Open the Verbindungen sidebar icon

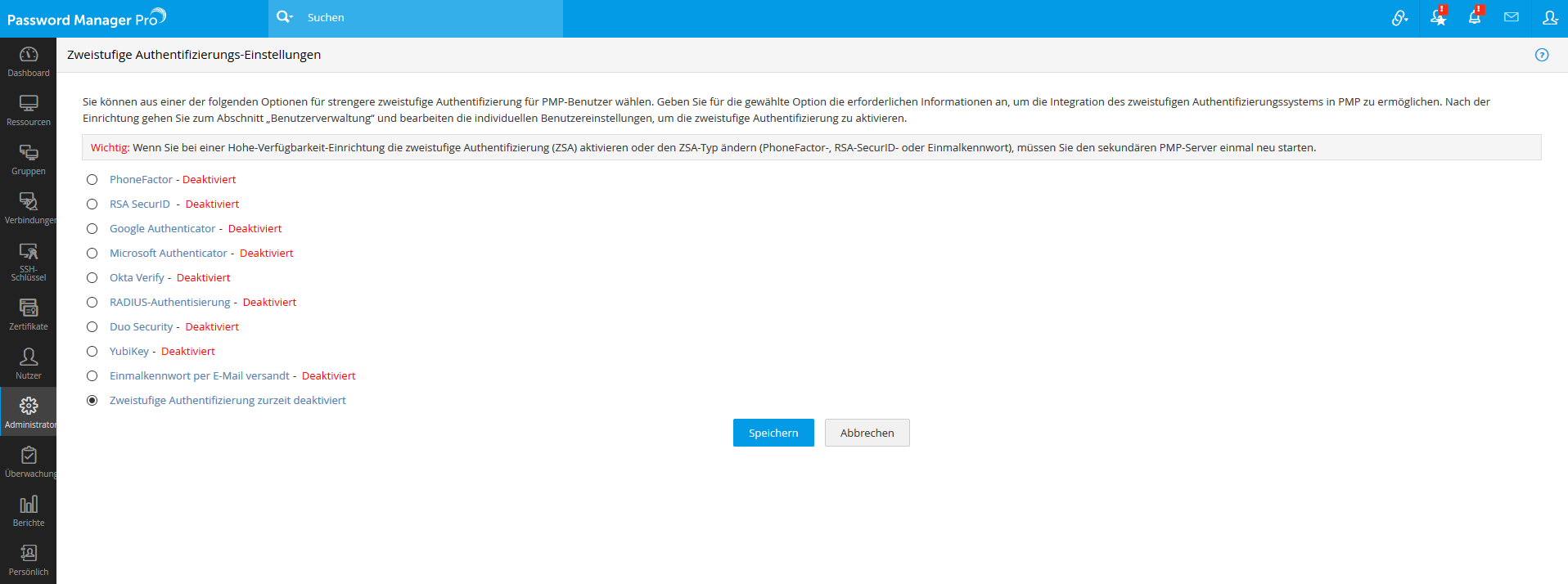point(29,202)
